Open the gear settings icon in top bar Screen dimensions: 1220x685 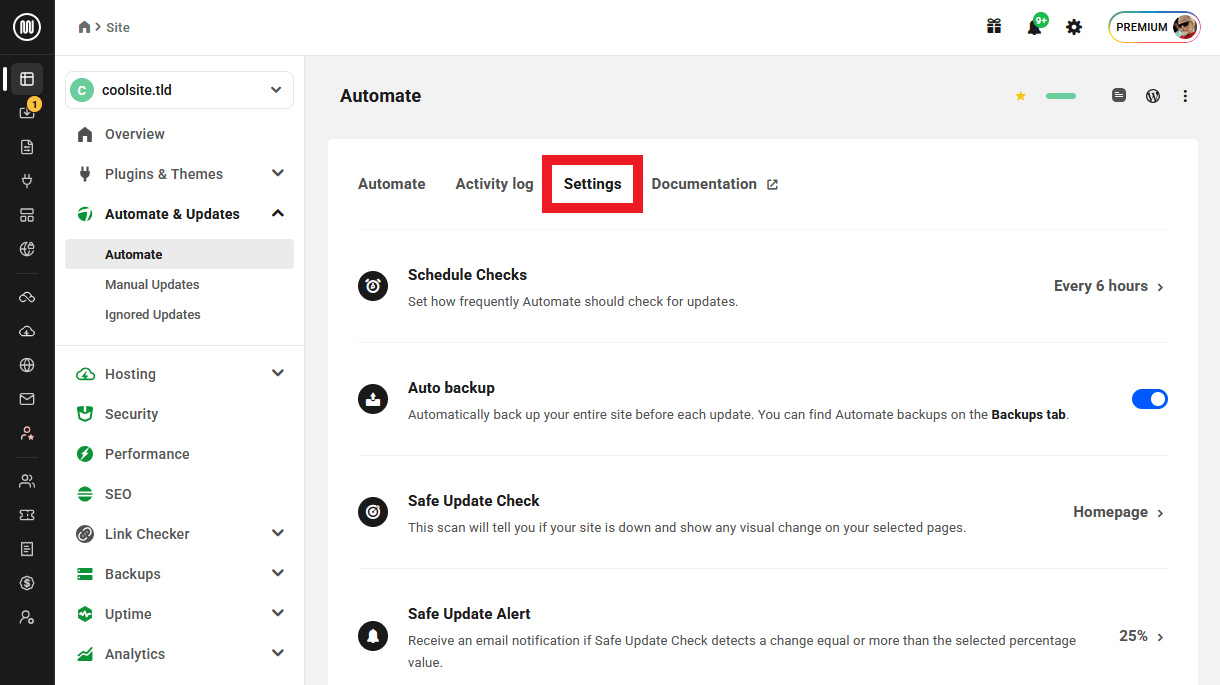(x=1074, y=27)
